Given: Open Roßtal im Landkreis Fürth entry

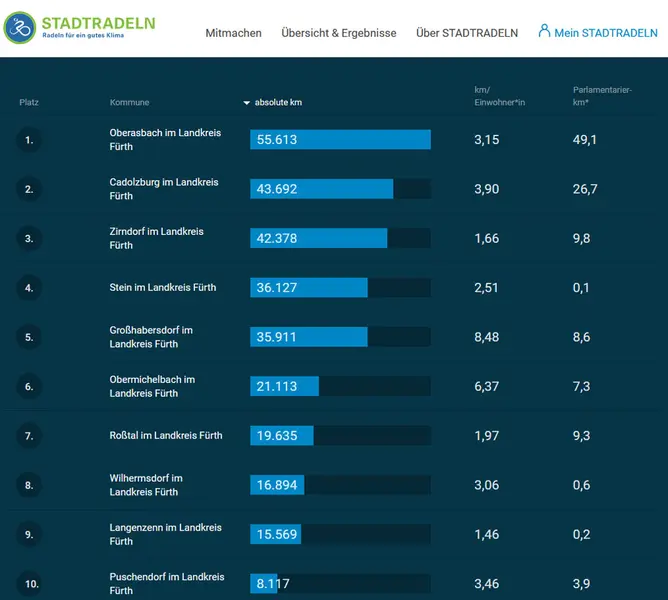Looking at the screenshot, I should (166, 435).
